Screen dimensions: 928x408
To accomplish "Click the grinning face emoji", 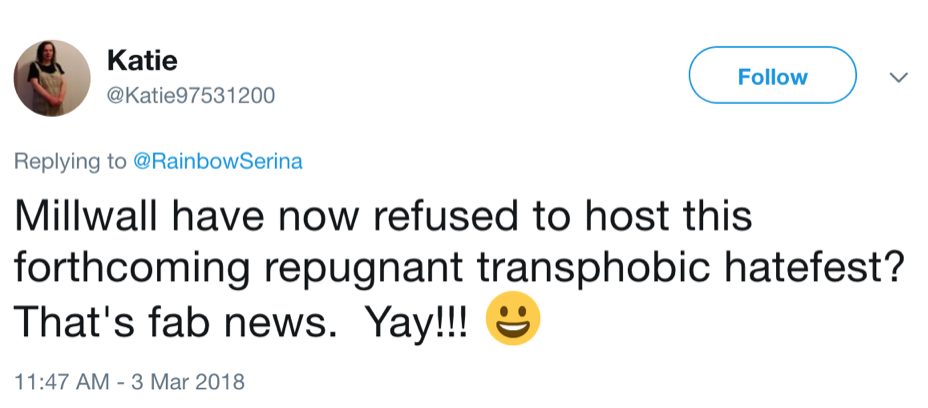I will click(512, 322).
